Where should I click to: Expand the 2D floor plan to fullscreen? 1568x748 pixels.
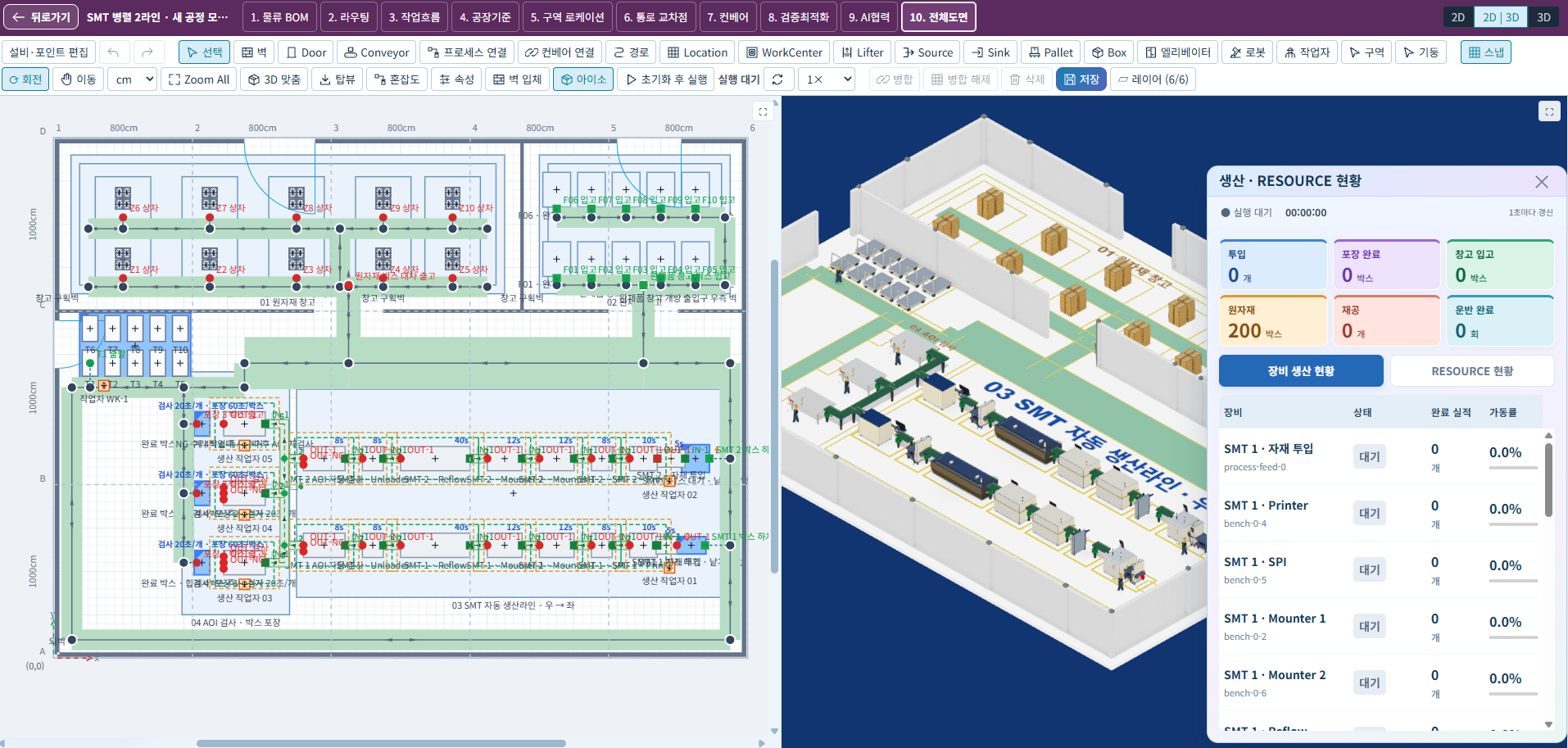(x=763, y=111)
